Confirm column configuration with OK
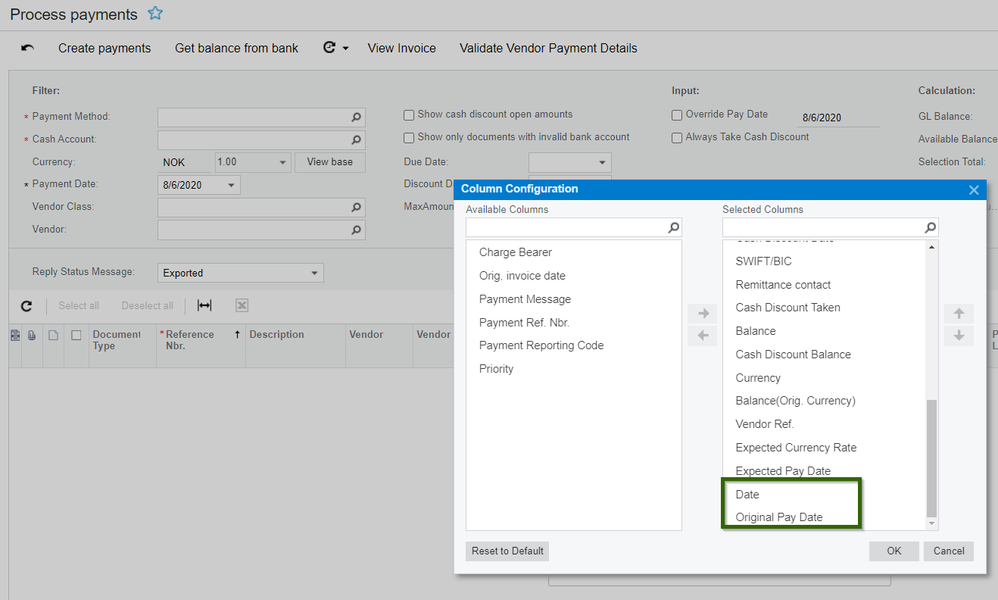This screenshot has height=600, width=998. pyautogui.click(x=893, y=551)
